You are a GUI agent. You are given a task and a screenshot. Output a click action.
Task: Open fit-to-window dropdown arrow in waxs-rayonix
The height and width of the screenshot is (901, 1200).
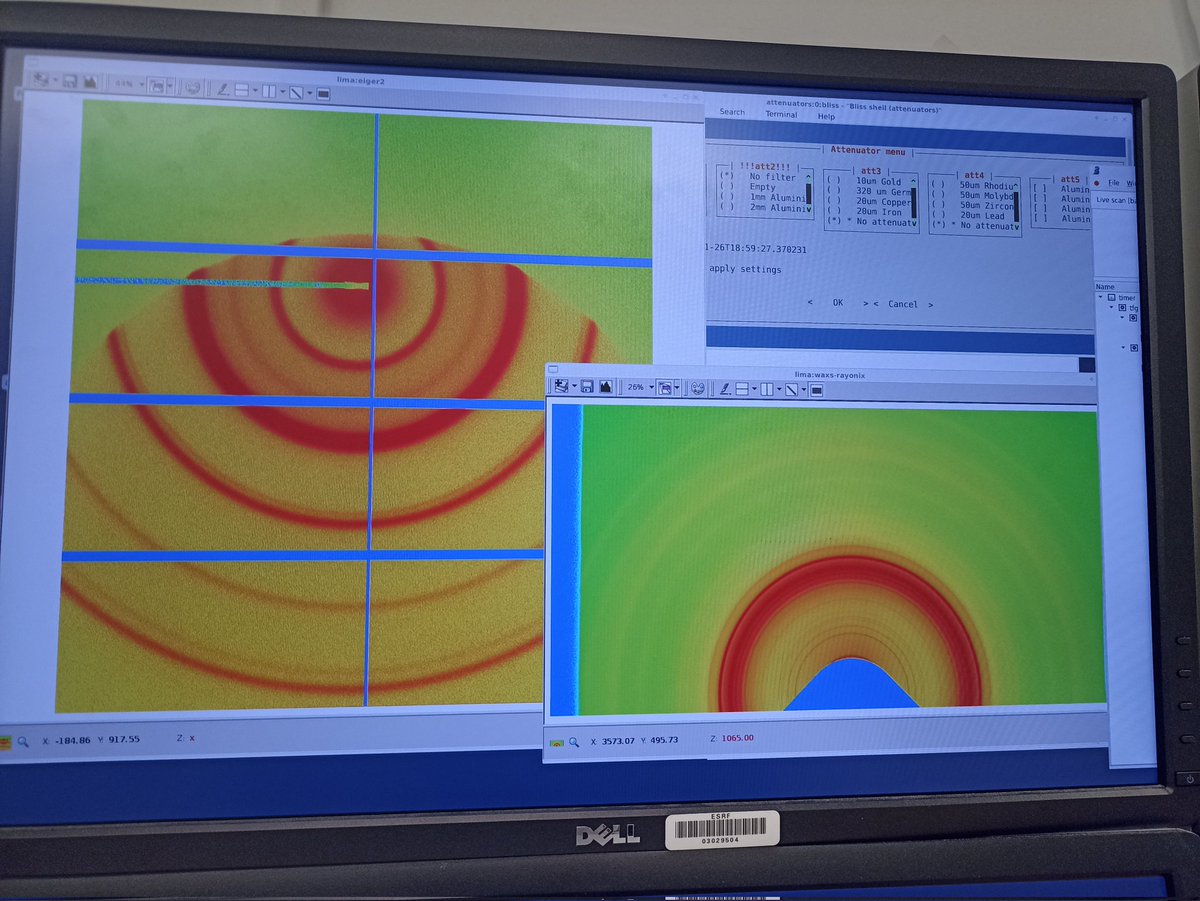[677, 387]
